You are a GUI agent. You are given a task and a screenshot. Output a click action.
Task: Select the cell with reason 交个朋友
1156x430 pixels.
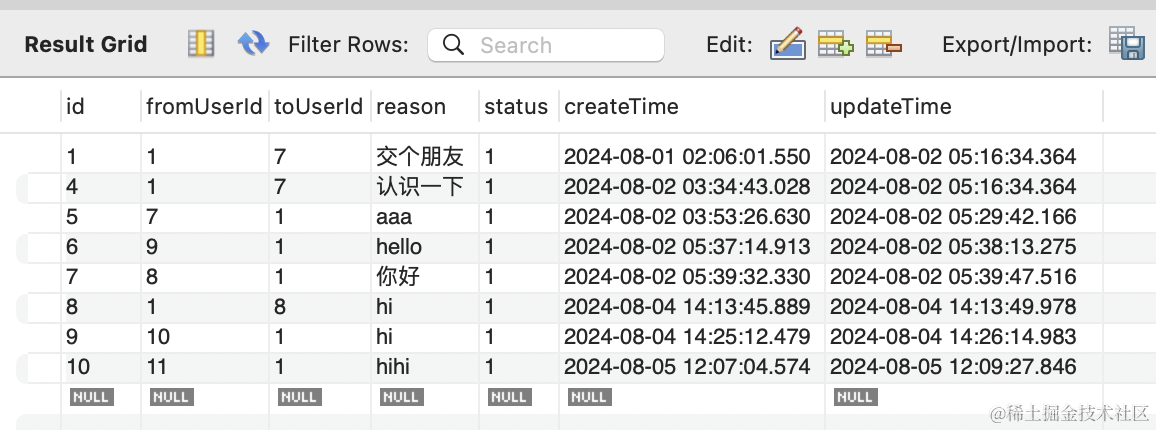coord(425,156)
